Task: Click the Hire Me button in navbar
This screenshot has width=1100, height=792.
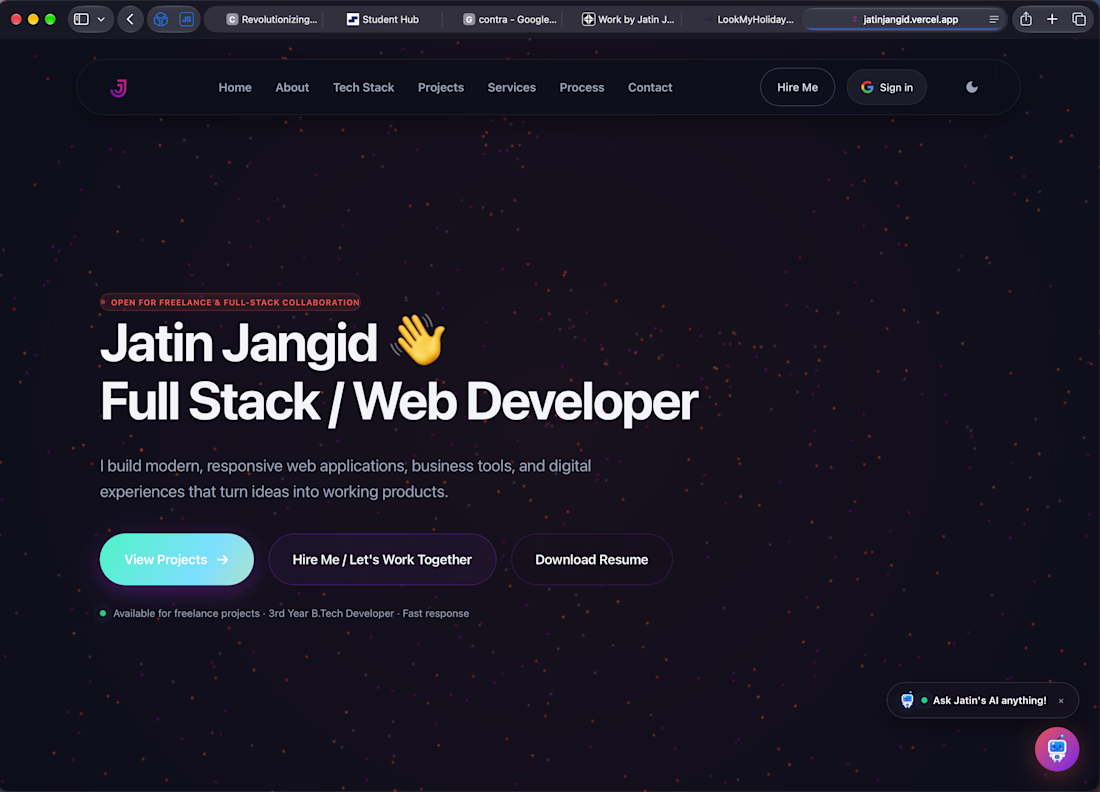Action: tap(797, 87)
